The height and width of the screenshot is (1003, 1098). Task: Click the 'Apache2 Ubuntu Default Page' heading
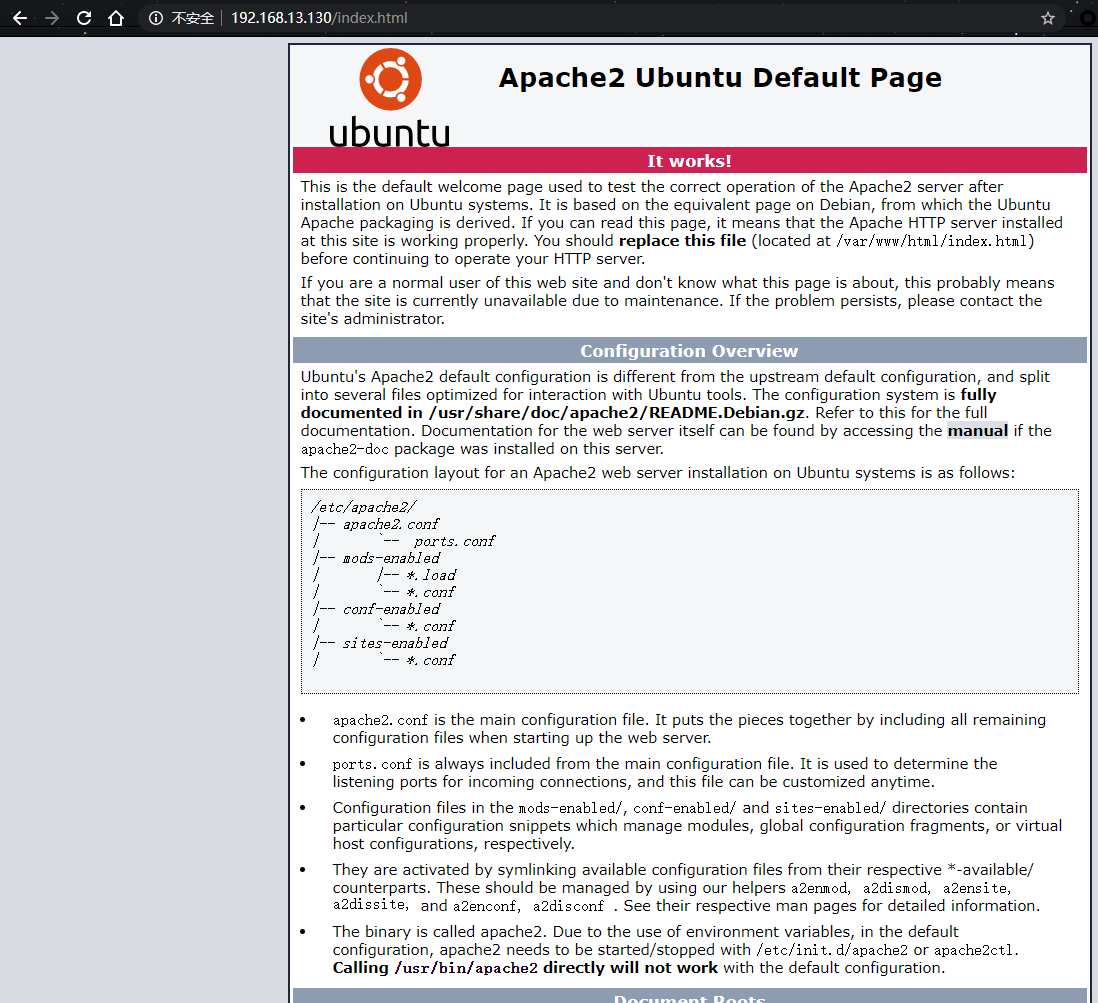(720, 78)
